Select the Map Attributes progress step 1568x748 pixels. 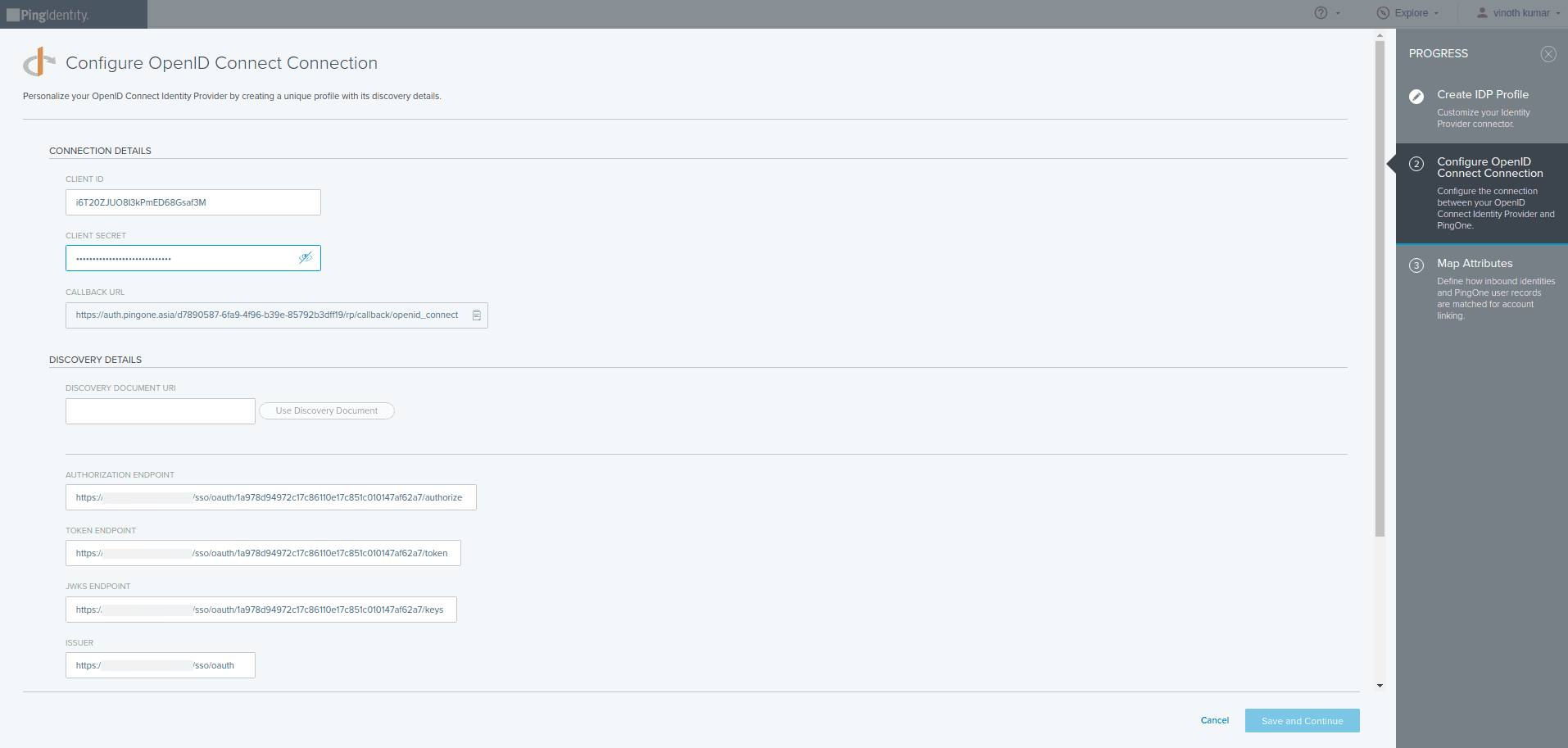tap(1475, 263)
